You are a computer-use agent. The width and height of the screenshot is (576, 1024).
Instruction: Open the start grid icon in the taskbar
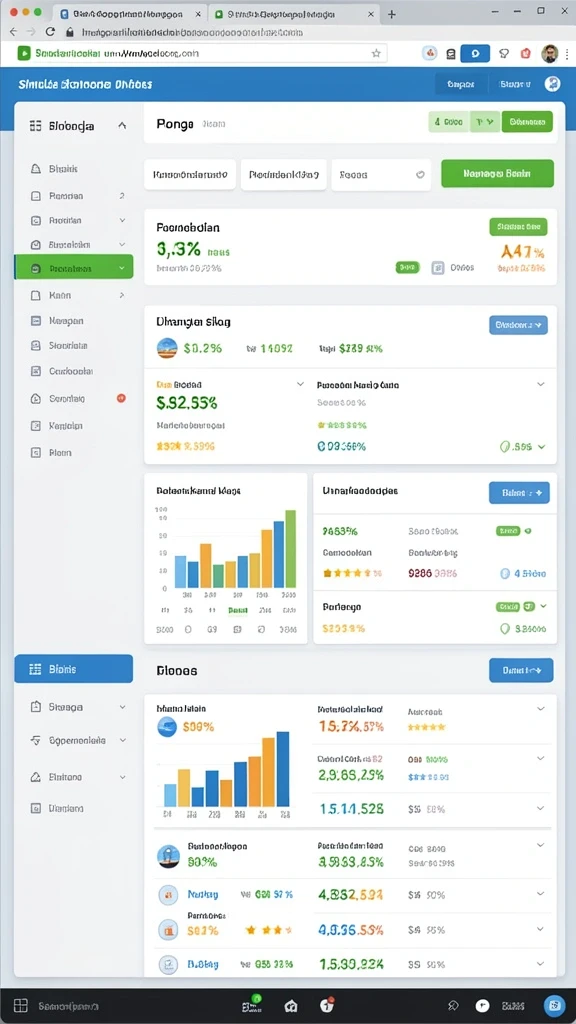[x=20, y=1006]
